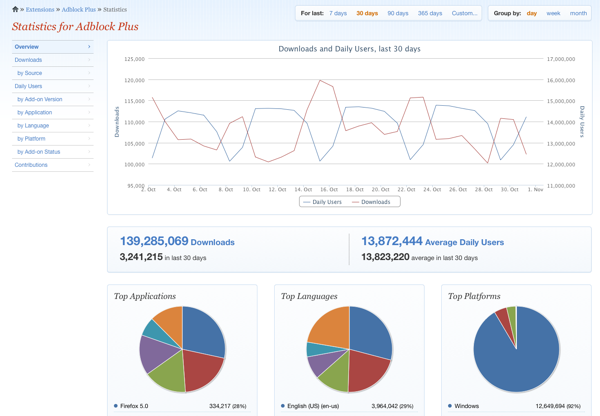Click the chevron on by Language row
Viewport: 600px width, 416px height.
pos(89,126)
